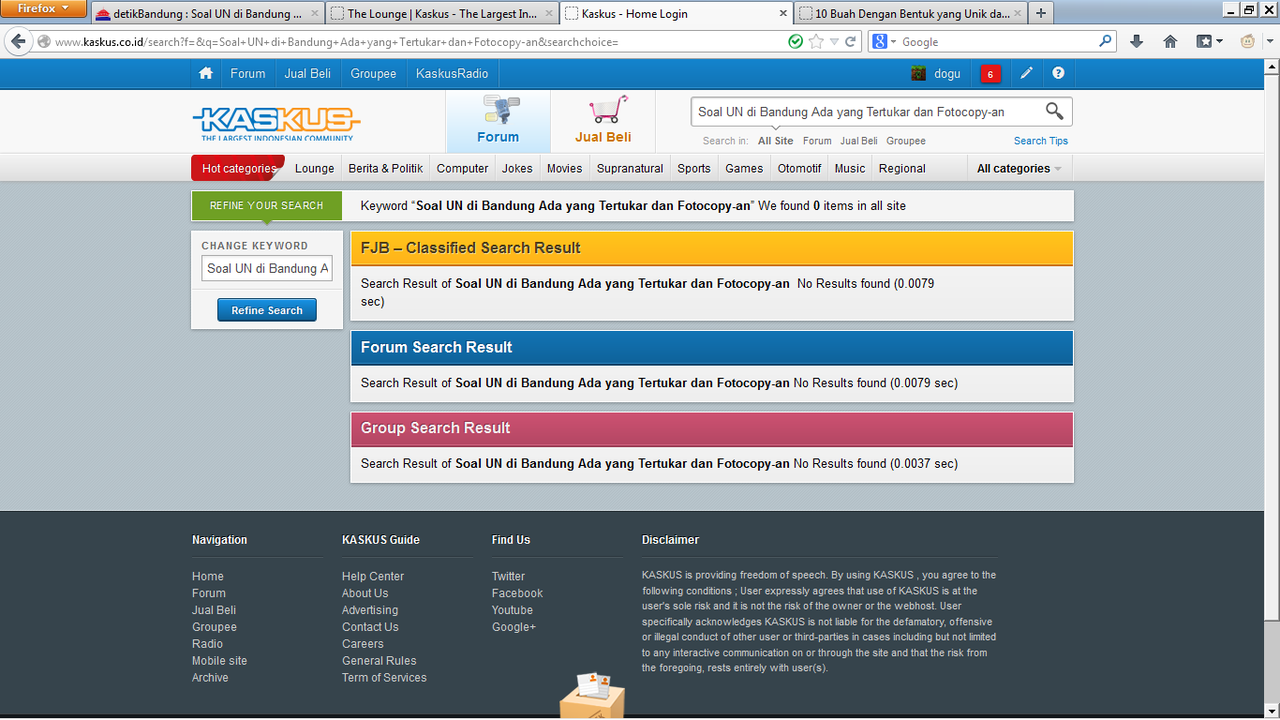
Task: Open Youtube link under Find Us
Action: tap(512, 610)
